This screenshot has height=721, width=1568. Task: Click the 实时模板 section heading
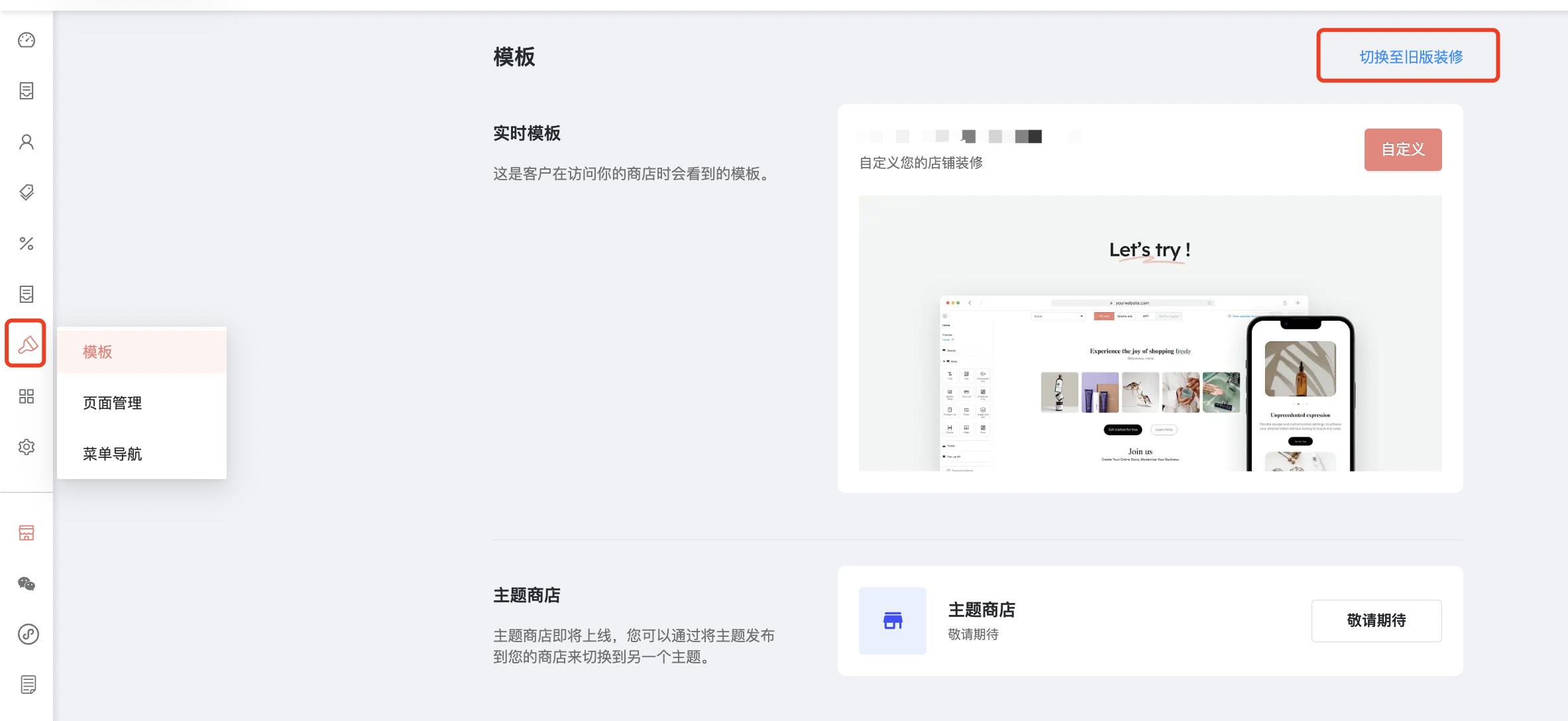(x=527, y=133)
